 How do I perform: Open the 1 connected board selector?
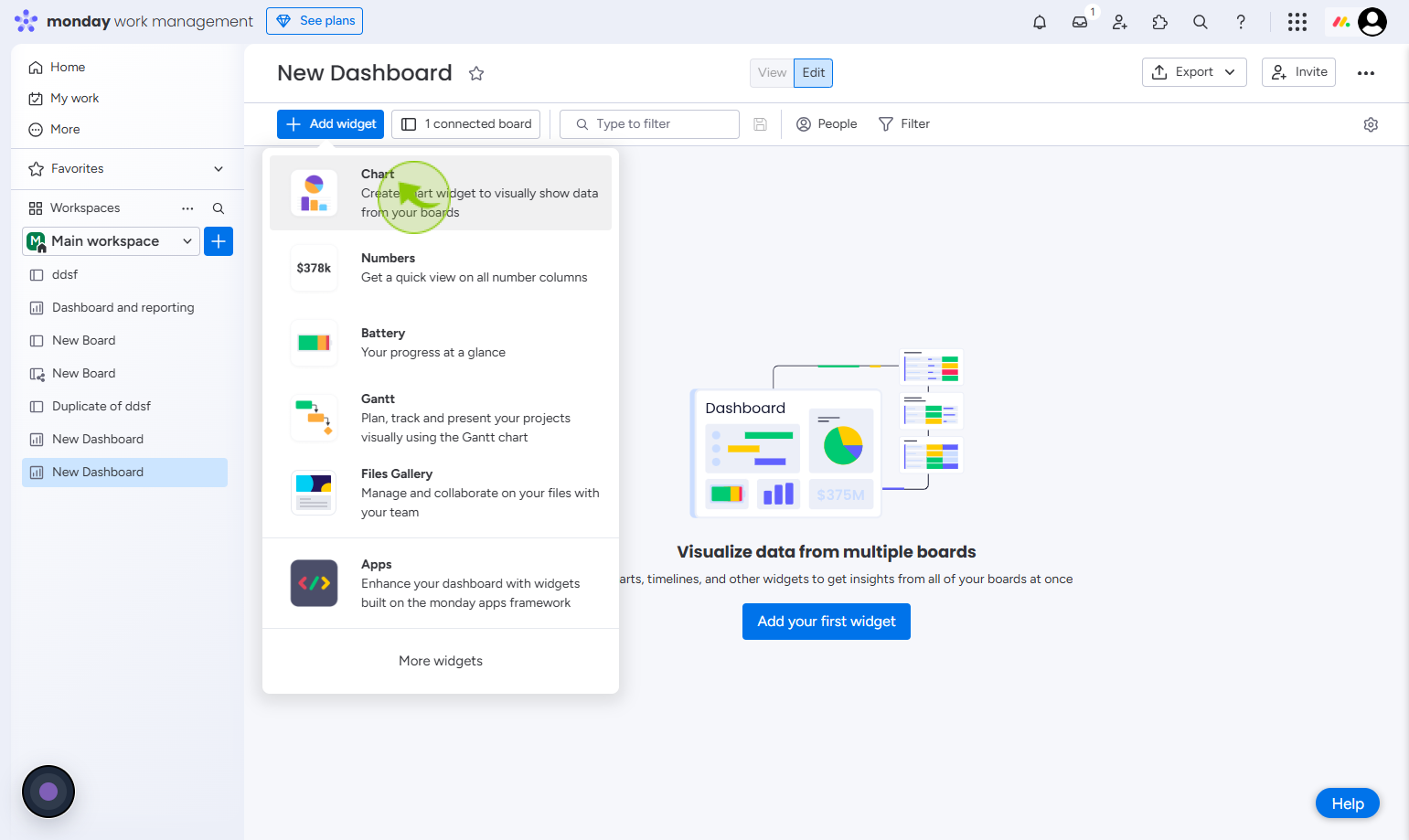tap(465, 124)
